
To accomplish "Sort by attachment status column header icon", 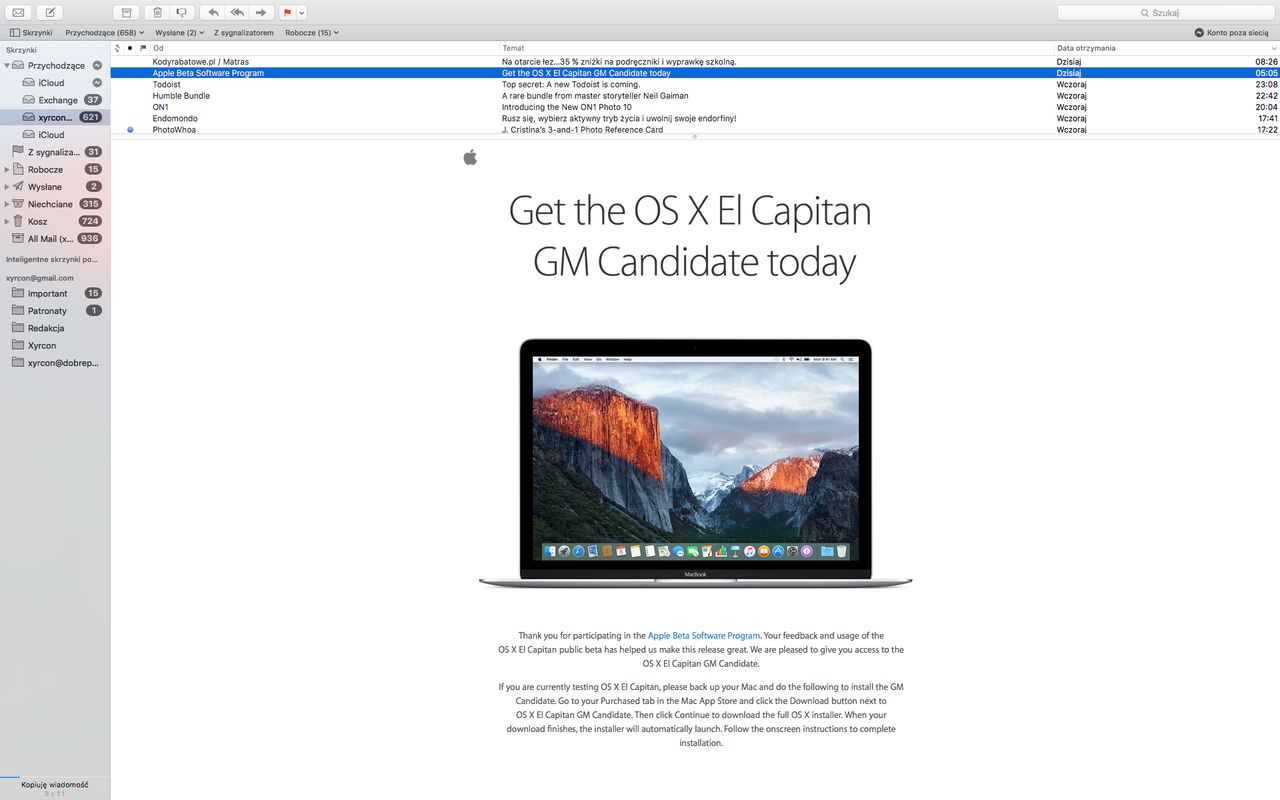I will pyautogui.click(x=117, y=48).
